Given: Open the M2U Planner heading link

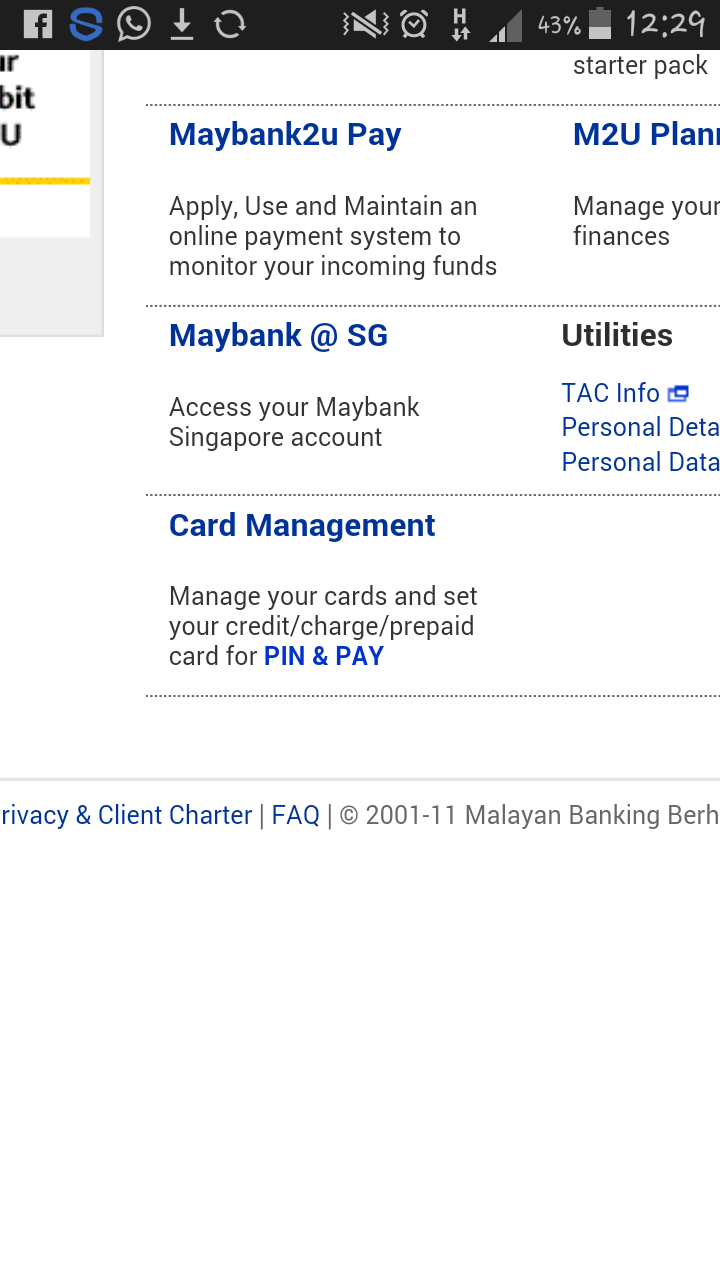Looking at the screenshot, I should (645, 135).
